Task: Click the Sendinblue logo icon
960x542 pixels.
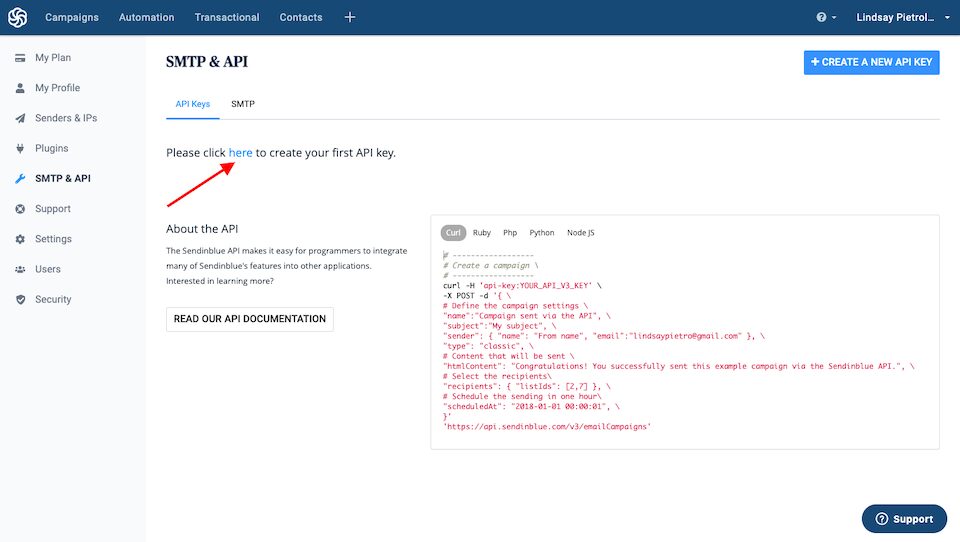Action: (x=18, y=17)
